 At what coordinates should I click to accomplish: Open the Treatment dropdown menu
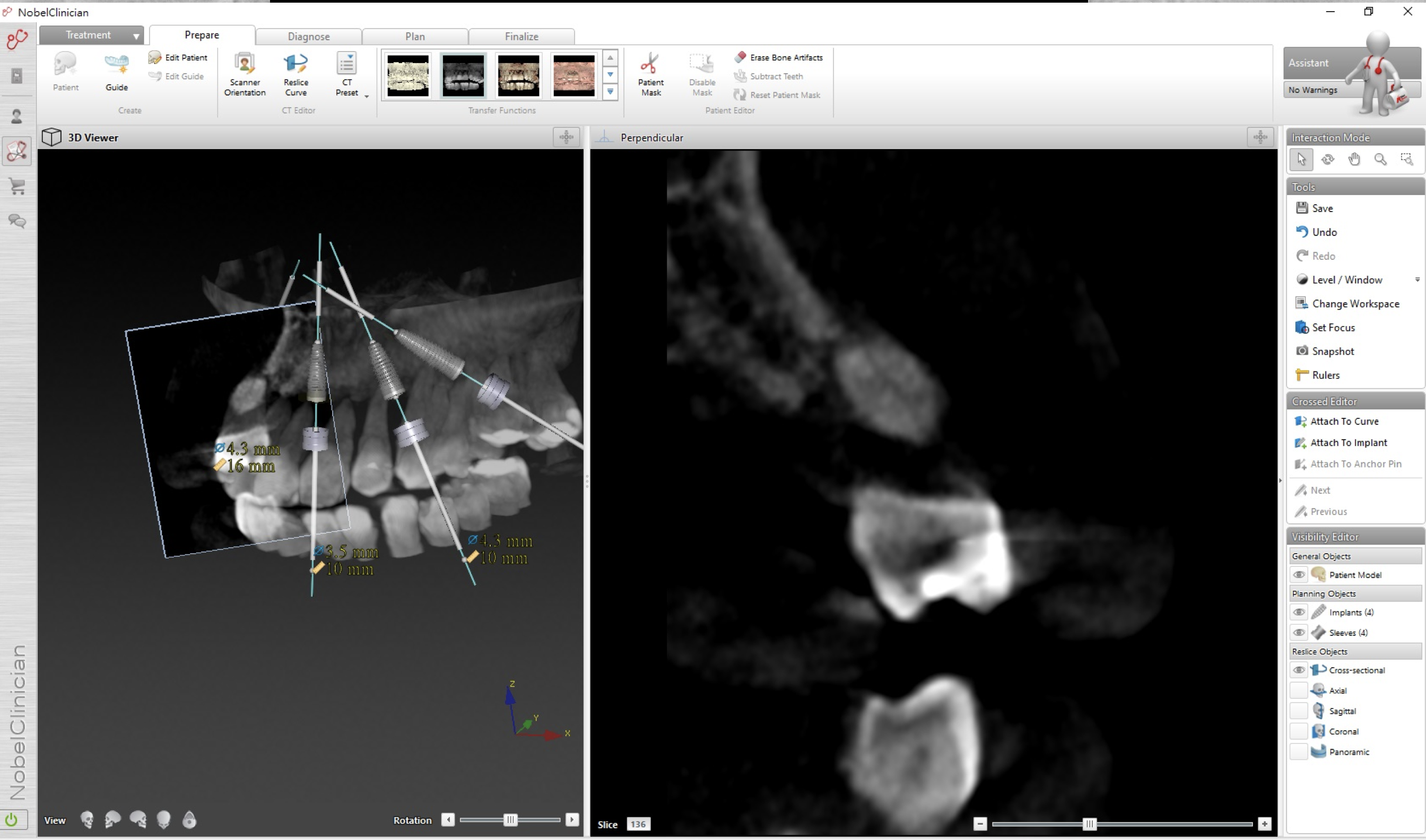pyautogui.click(x=91, y=35)
